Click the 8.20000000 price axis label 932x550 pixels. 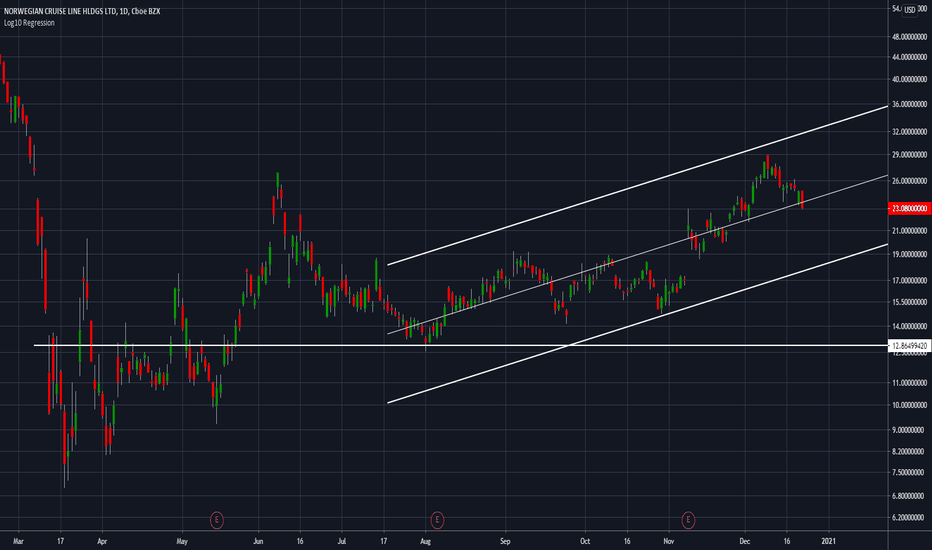[909, 451]
